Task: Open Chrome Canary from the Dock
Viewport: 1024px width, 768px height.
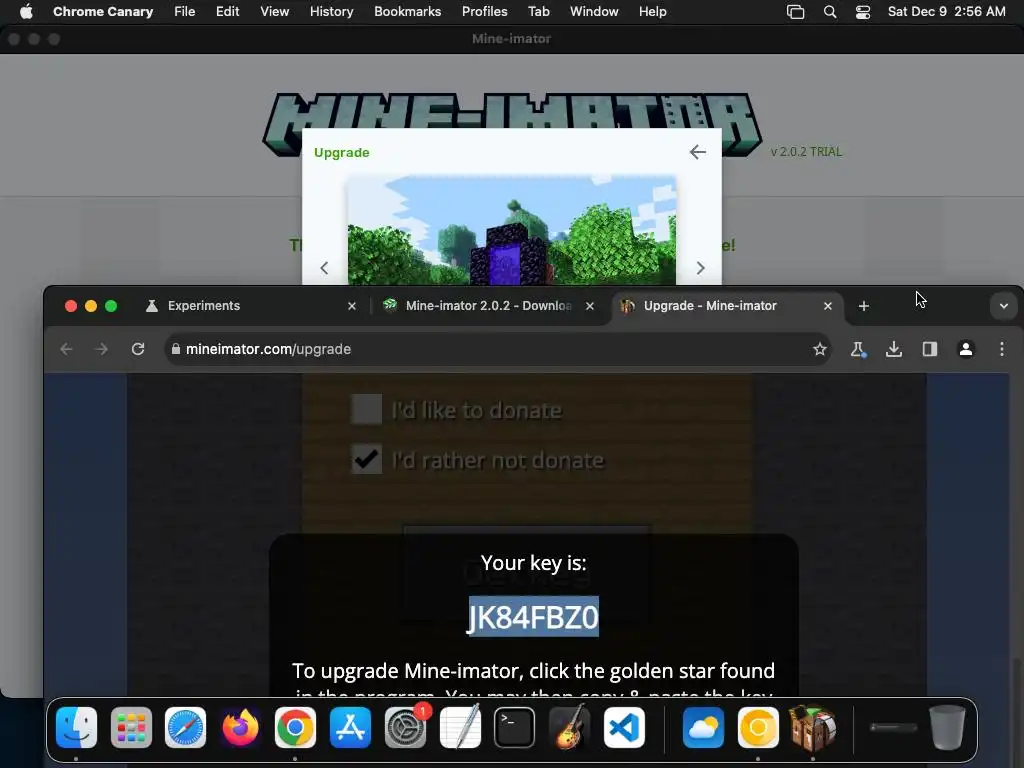Action: 758,727
